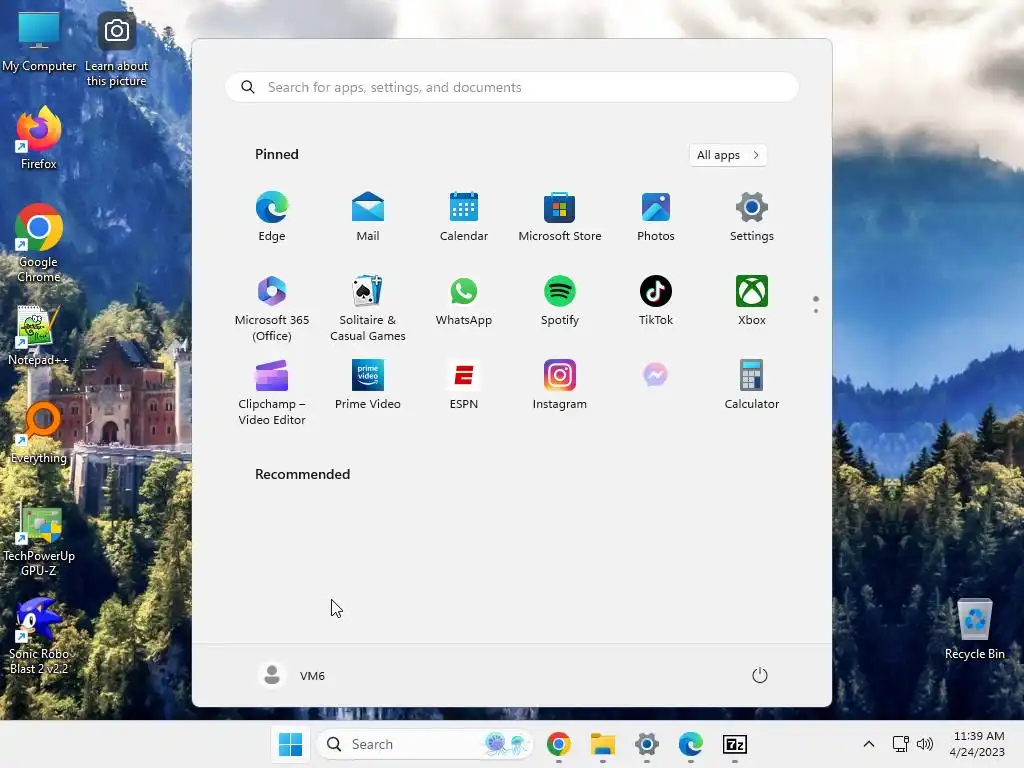Select the Notepad++ desktop shortcut
Screen dimensions: 1024x768
[x=39, y=335]
